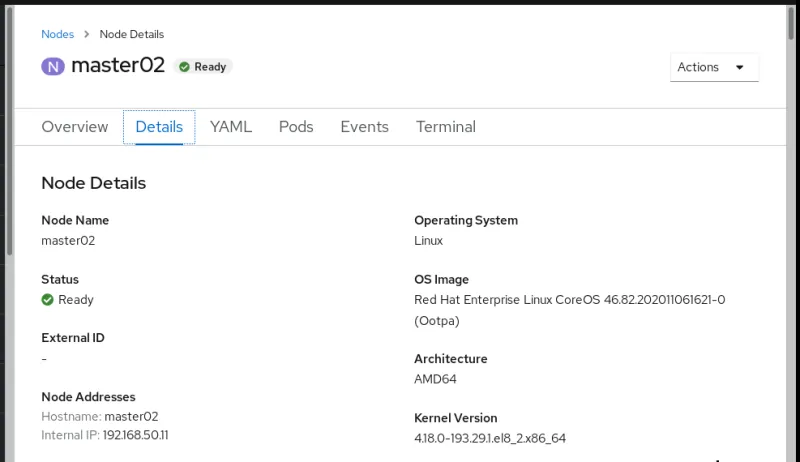This screenshot has height=462, width=800.
Task: Click the green check icon under Status
Action: [x=47, y=300]
